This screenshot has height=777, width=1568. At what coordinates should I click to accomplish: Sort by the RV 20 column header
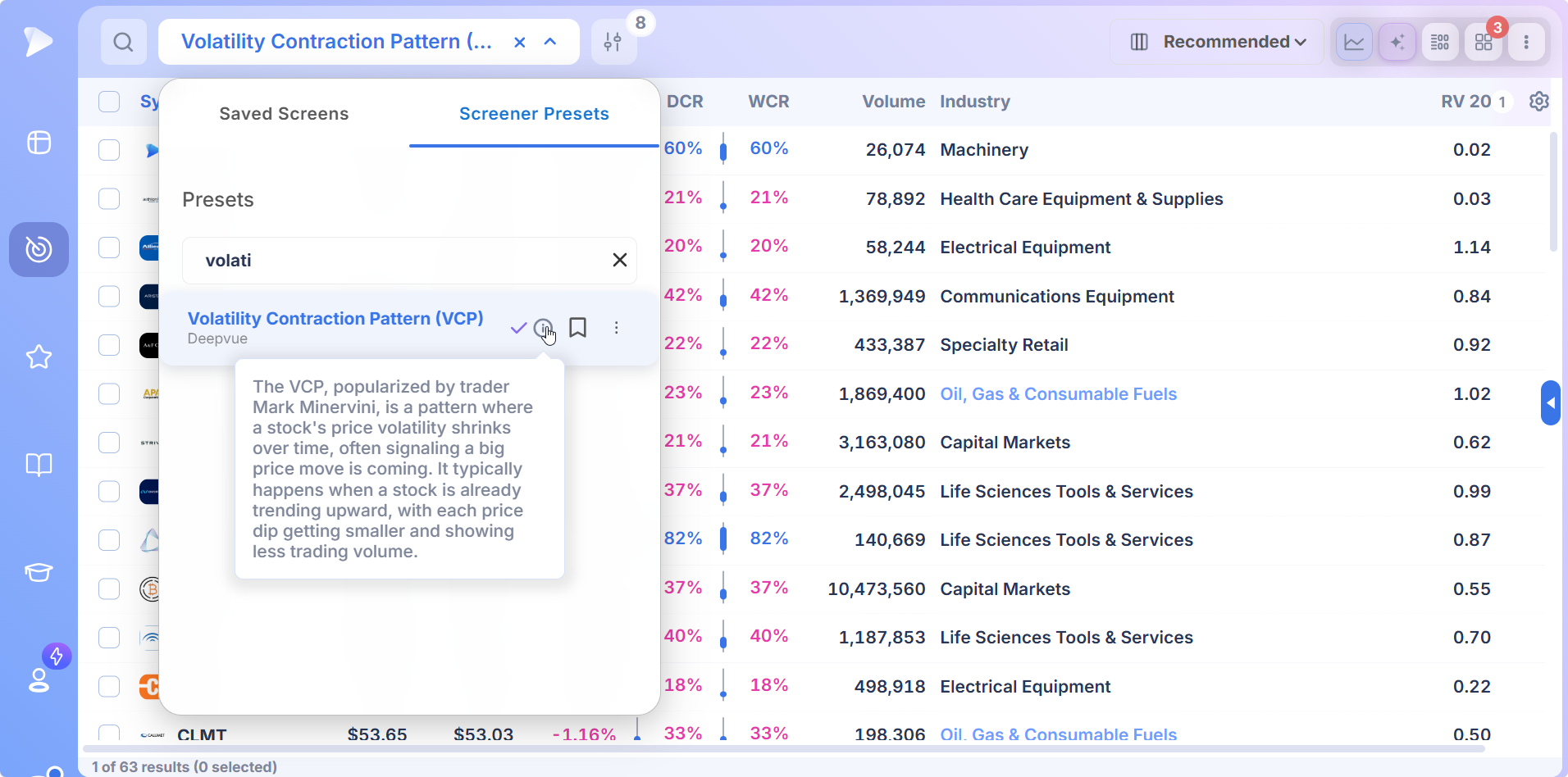click(x=1465, y=102)
